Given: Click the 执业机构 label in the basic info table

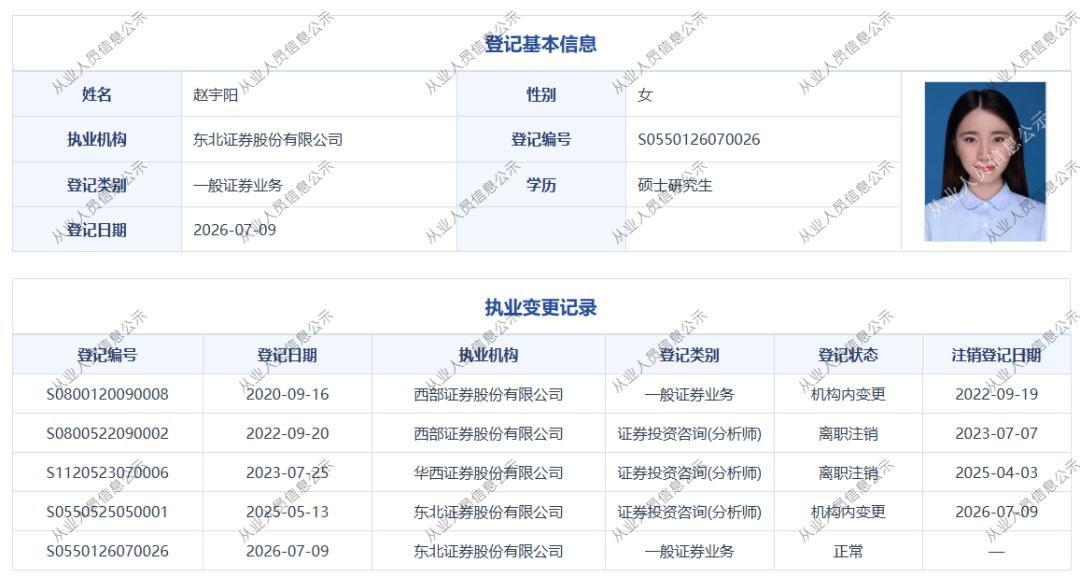Looking at the screenshot, I should point(97,140).
